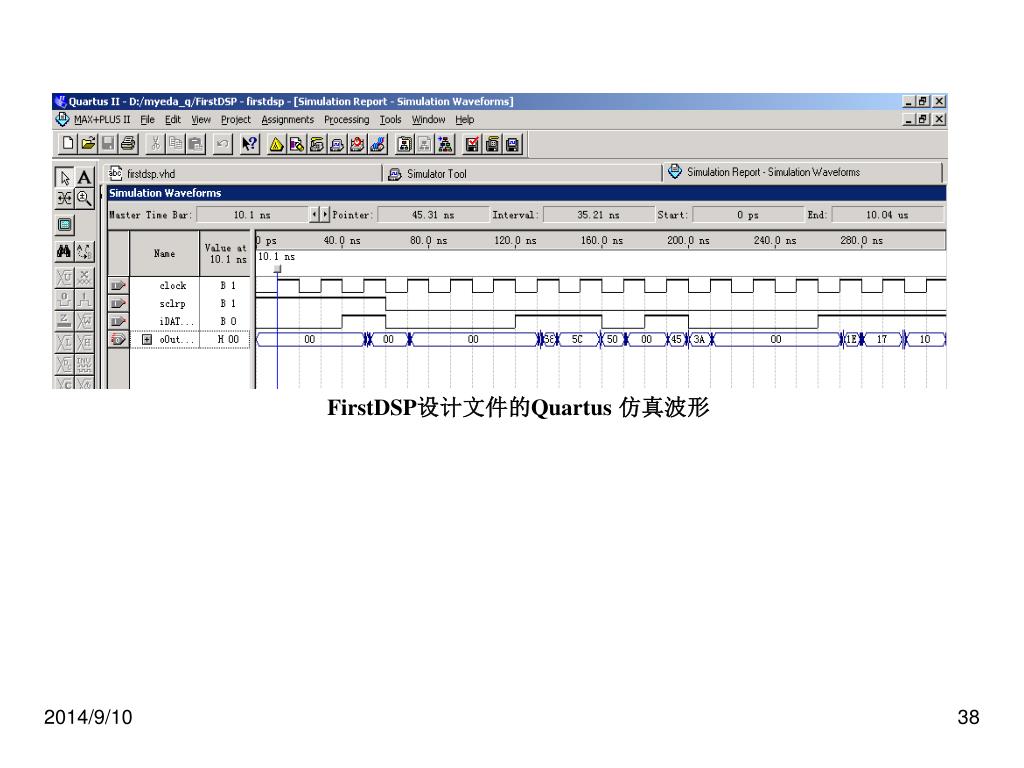Click the master time bar left arrow
The height and width of the screenshot is (768, 1024).
click(314, 214)
